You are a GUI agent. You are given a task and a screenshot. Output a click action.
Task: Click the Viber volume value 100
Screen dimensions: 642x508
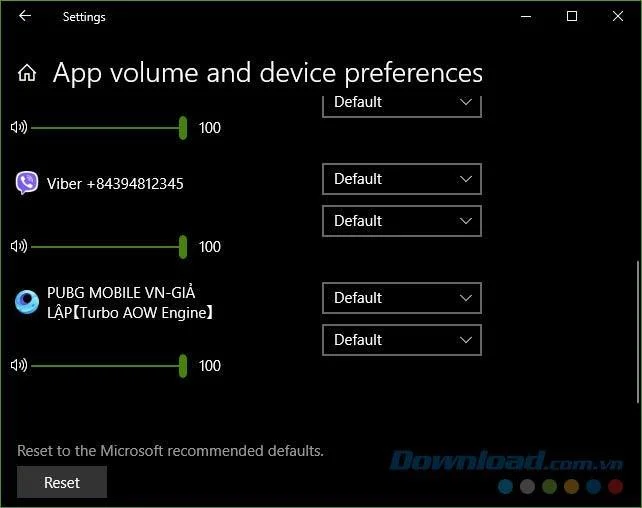click(210, 247)
